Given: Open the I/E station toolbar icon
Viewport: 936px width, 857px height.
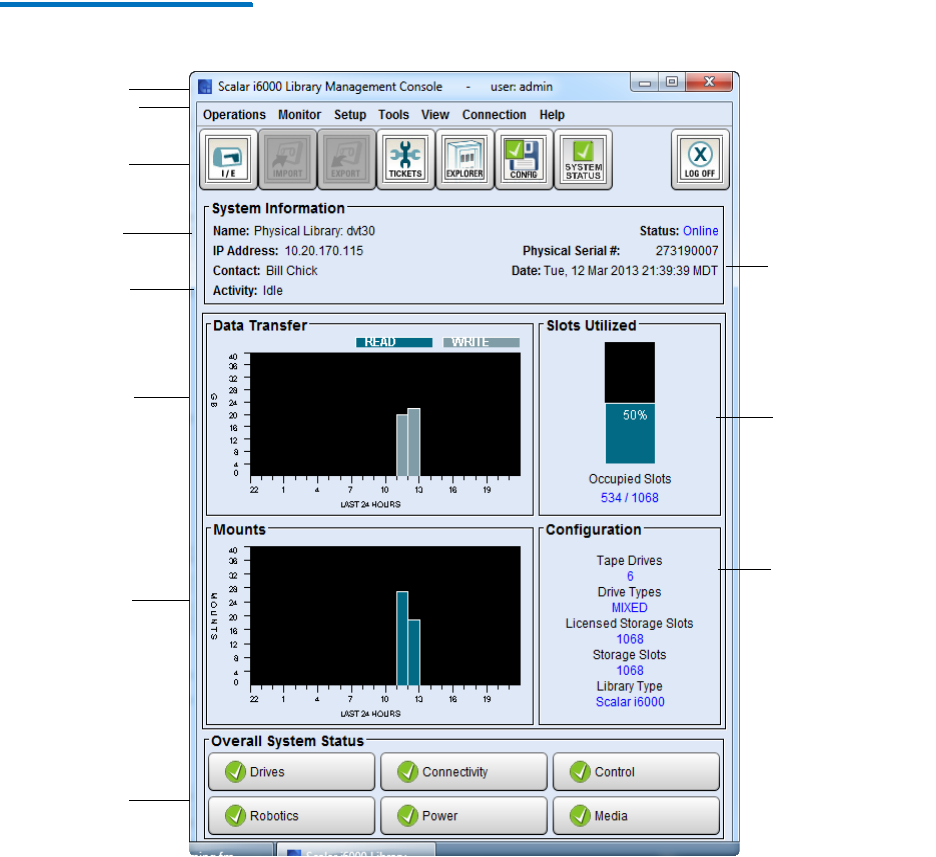Looking at the screenshot, I should [229, 159].
